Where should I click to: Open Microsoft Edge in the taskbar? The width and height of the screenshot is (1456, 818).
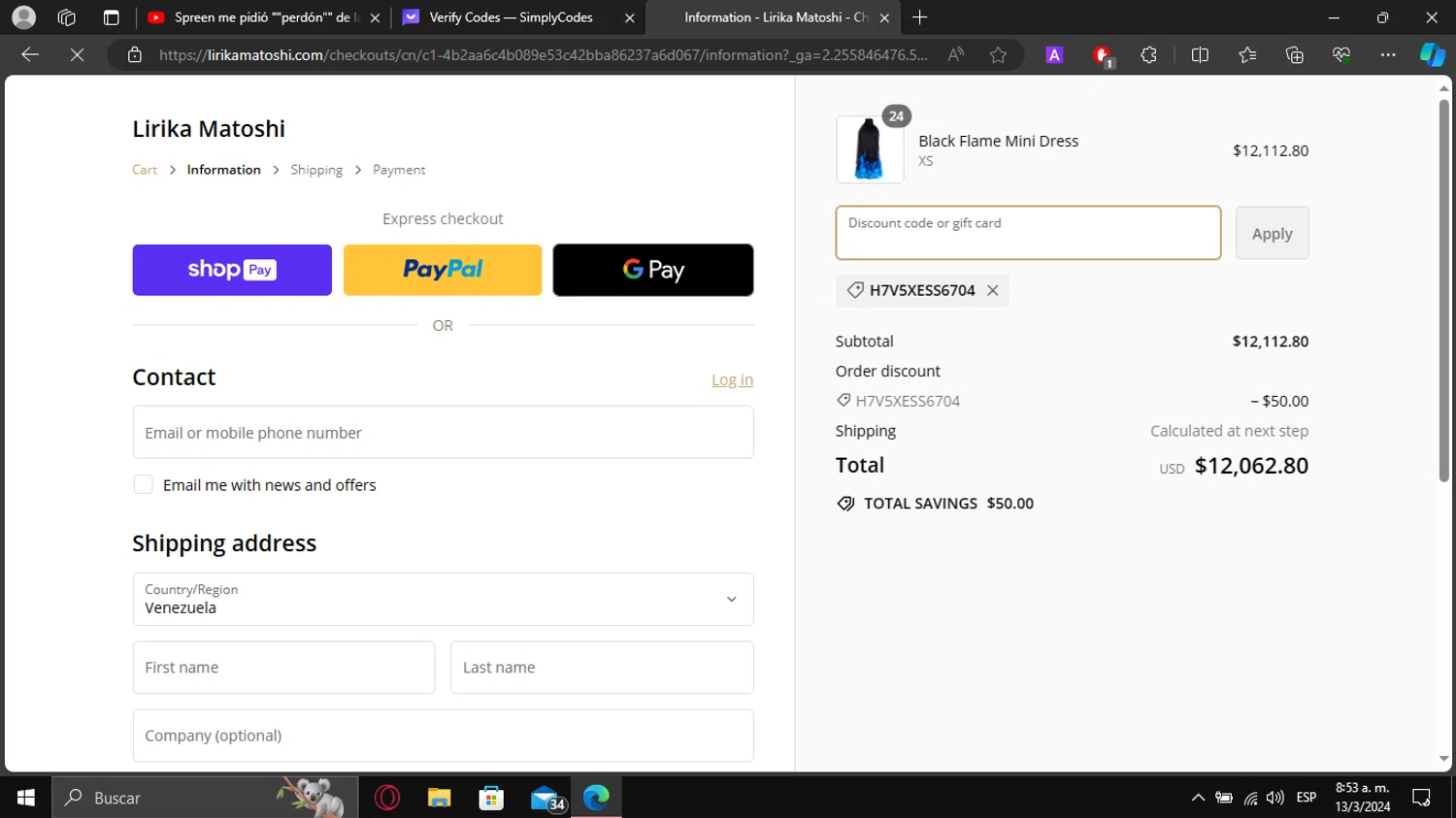(x=596, y=798)
